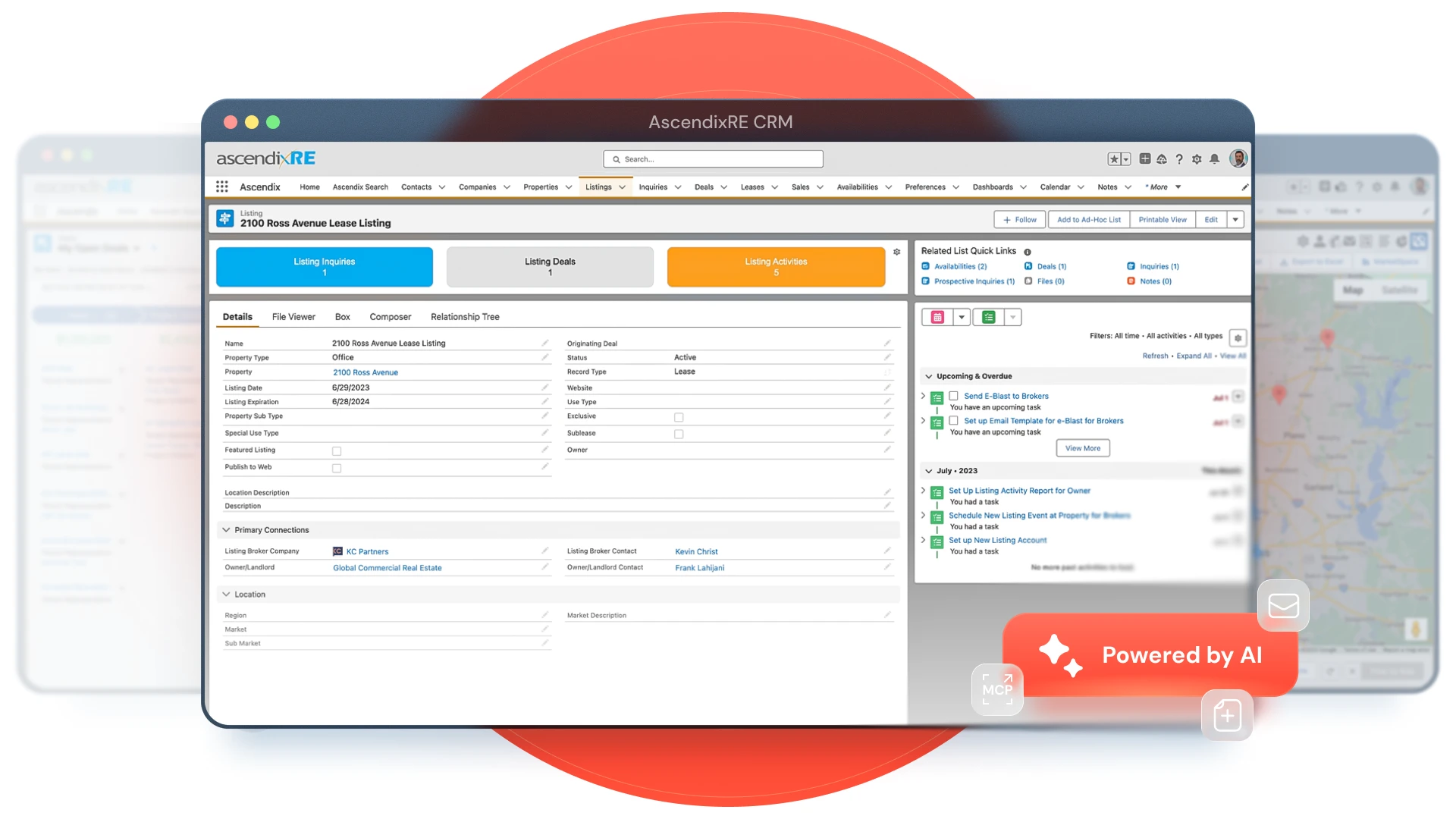Click the MCP floating icon
The width and height of the screenshot is (1456, 819).
(997, 689)
